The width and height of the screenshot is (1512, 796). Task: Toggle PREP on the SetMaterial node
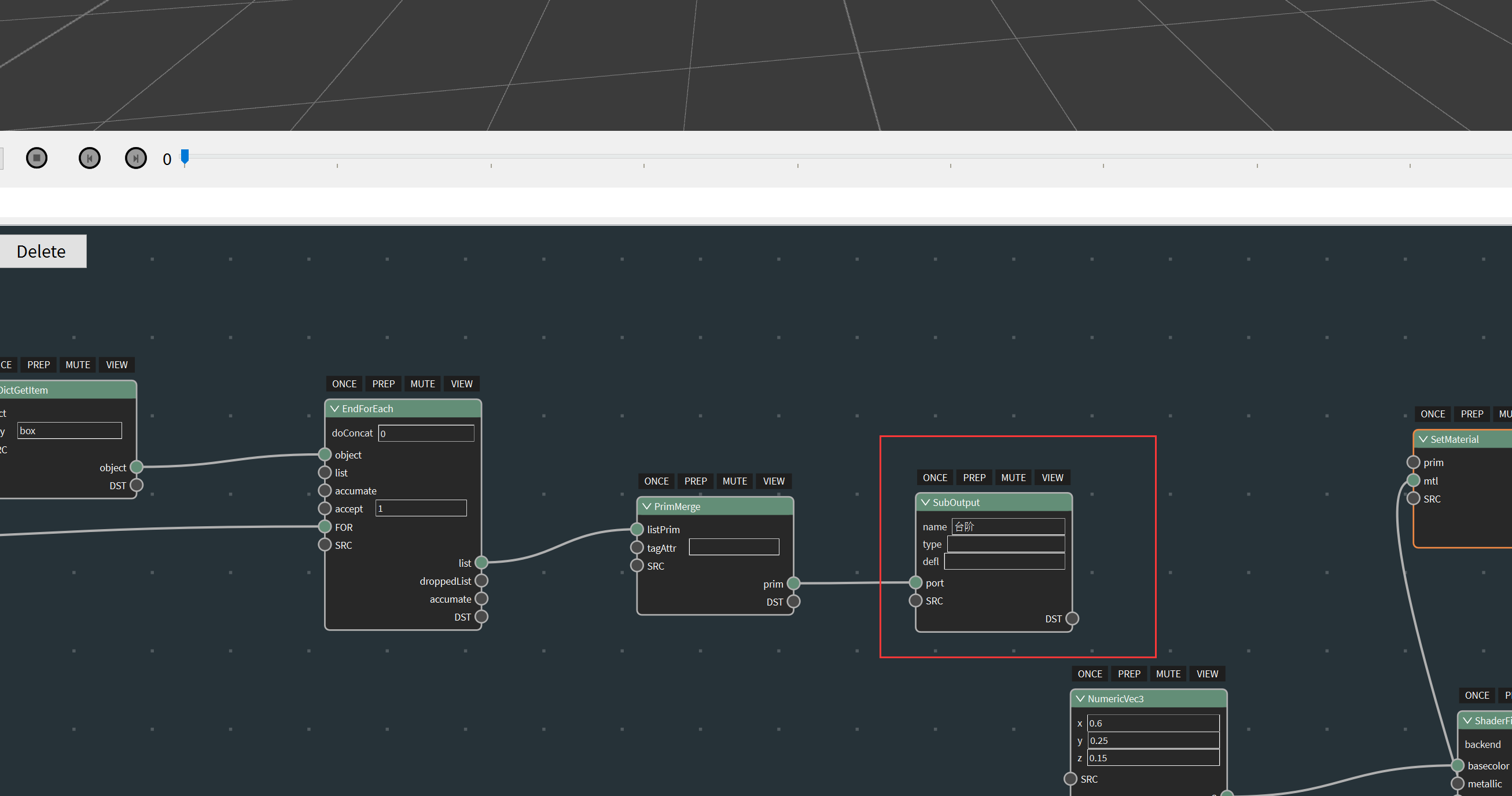tap(1472, 414)
